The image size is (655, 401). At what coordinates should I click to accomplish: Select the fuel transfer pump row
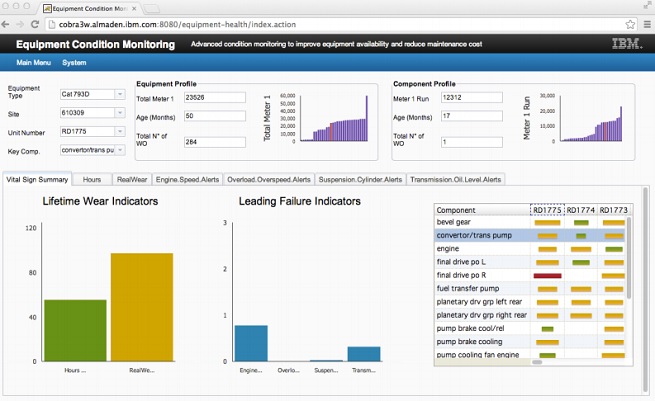530,289
